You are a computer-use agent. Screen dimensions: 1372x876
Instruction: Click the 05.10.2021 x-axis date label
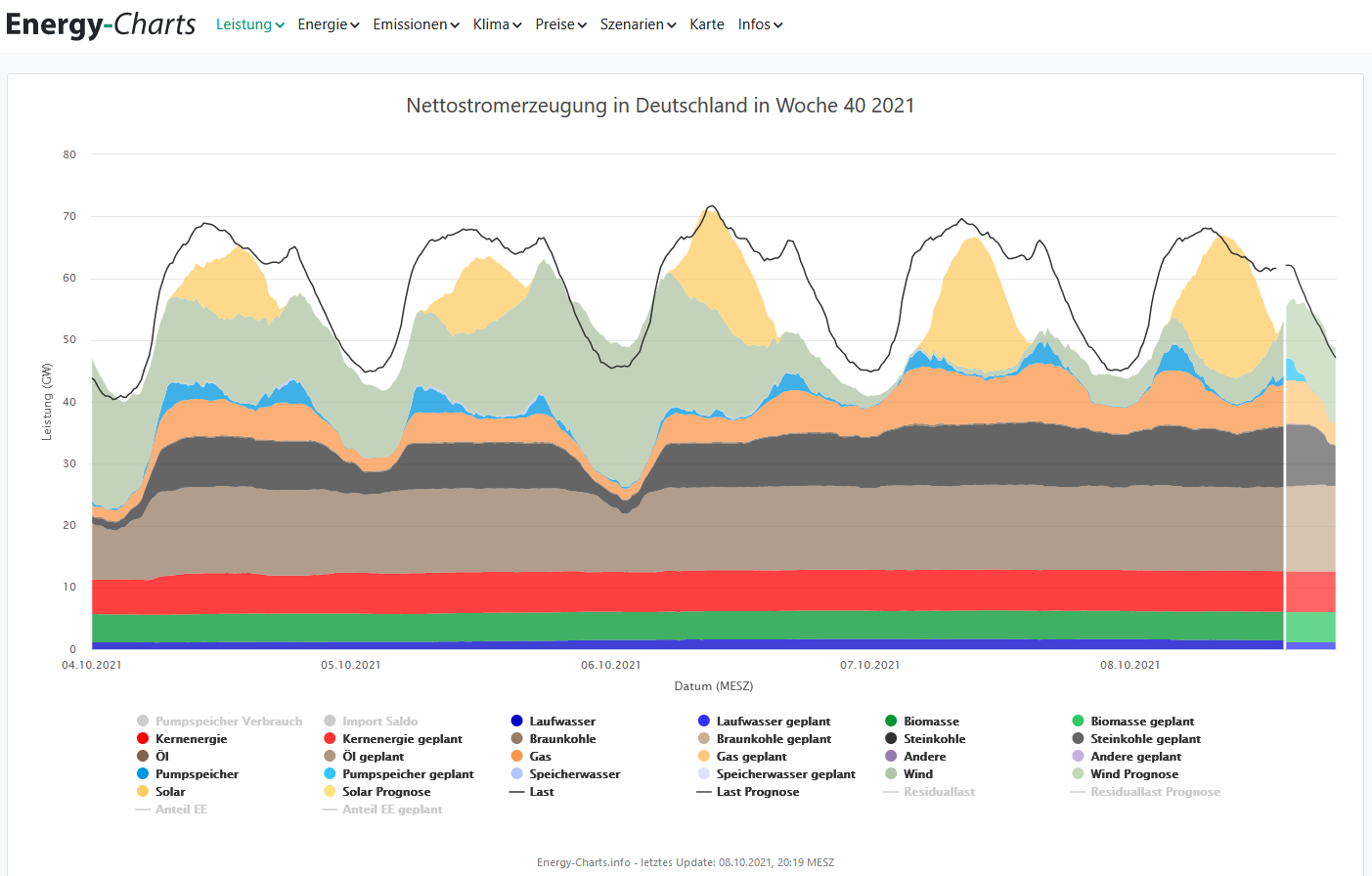click(x=351, y=665)
